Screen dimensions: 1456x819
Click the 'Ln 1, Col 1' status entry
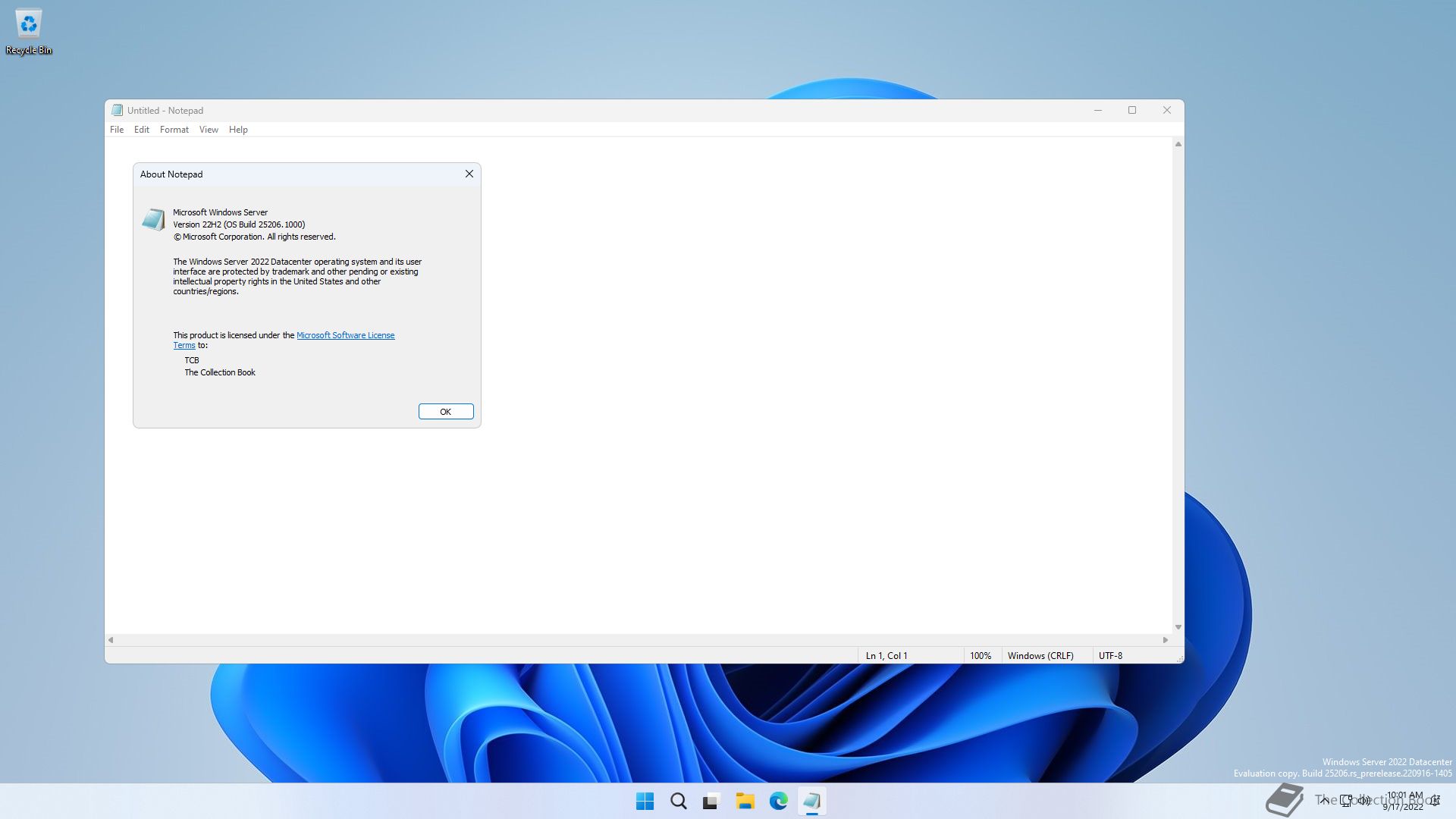click(x=886, y=656)
